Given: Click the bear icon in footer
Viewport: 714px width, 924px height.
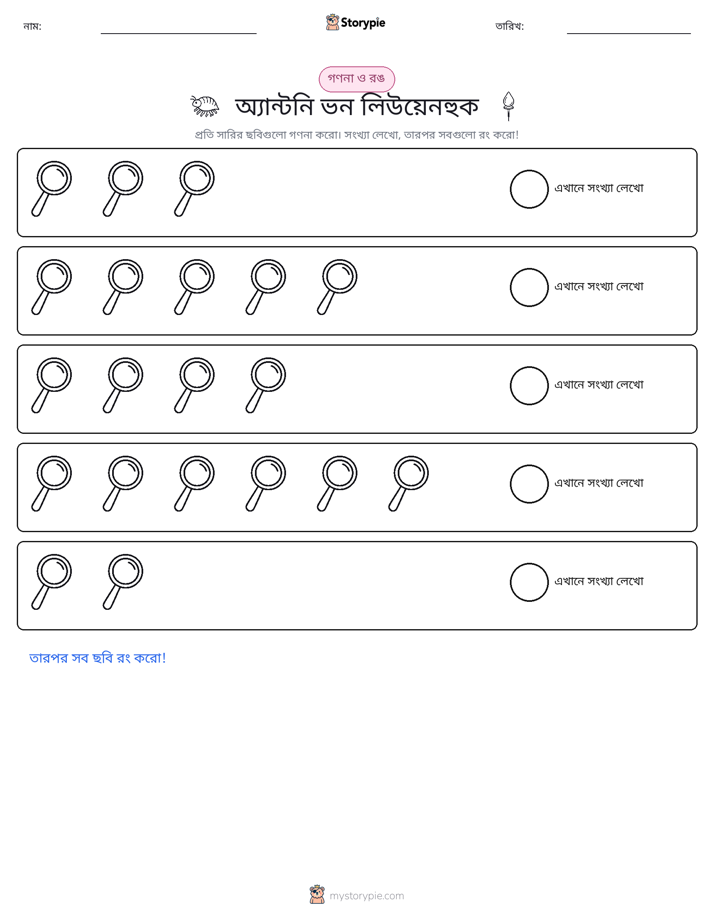Looking at the screenshot, I should (x=317, y=895).
